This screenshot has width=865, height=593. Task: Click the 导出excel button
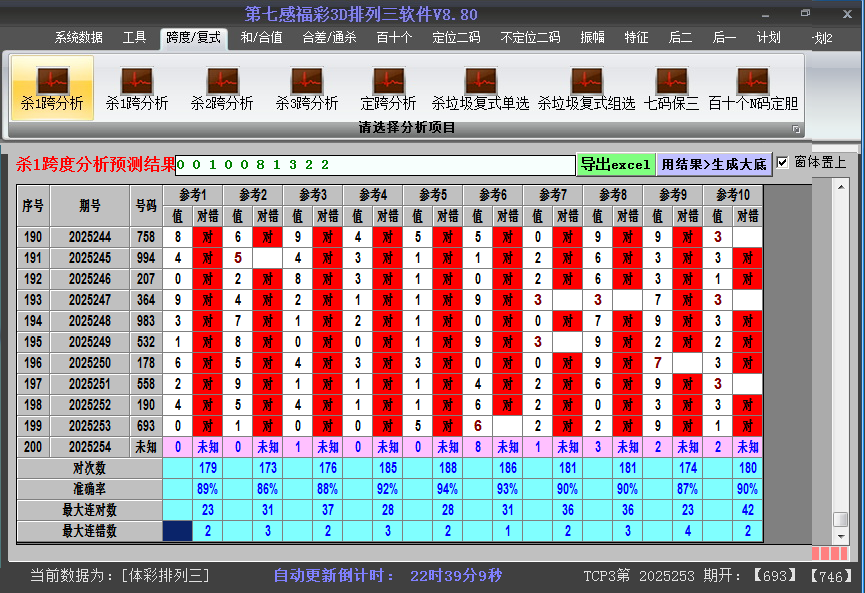coord(615,164)
